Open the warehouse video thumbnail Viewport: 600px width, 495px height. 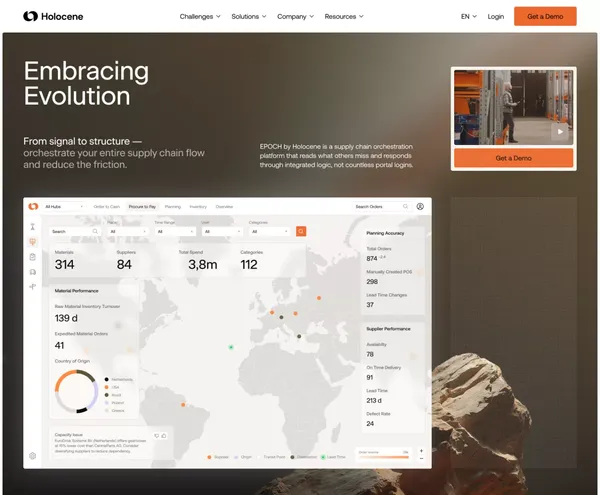pyautogui.click(x=514, y=107)
